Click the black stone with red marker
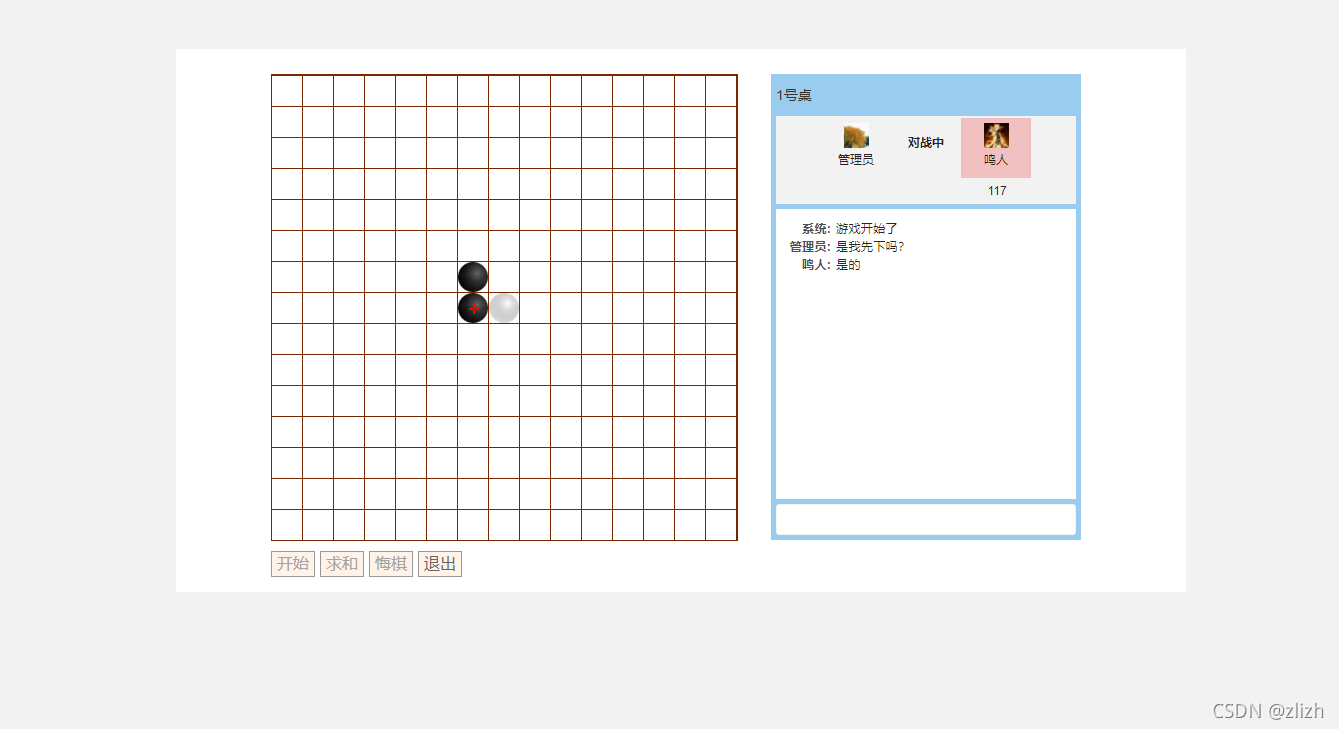The height and width of the screenshot is (729, 1339). click(473, 308)
